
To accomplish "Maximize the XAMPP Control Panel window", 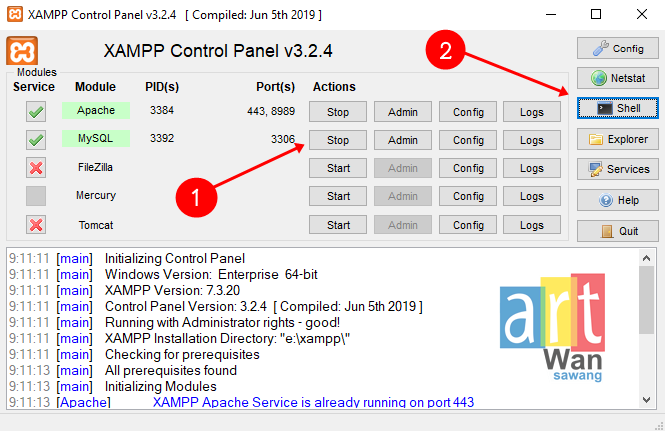I will 596,14.
